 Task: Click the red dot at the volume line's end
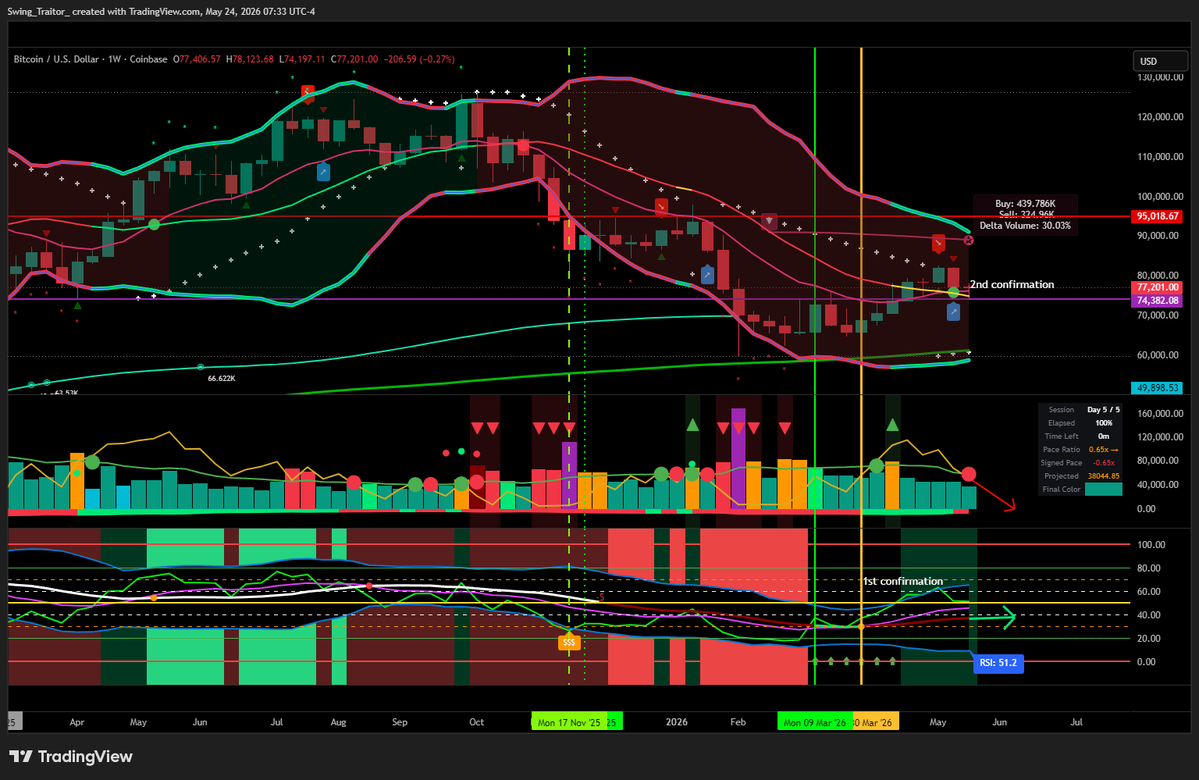pos(969,475)
